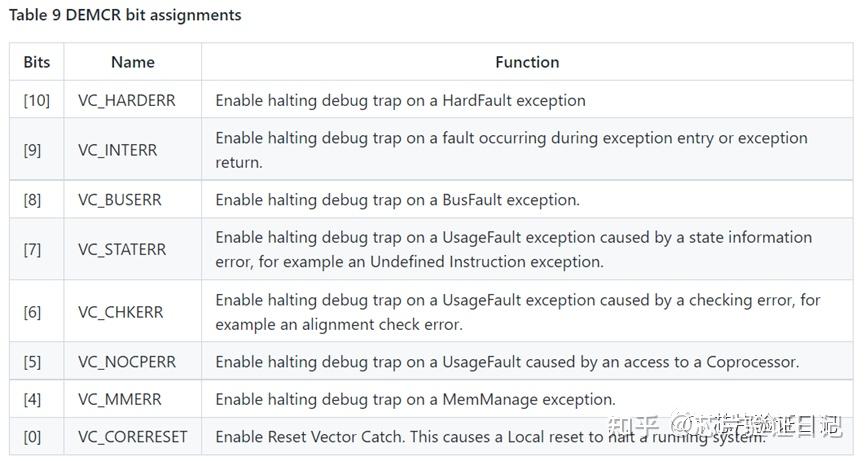Click the HardFault exception description text
The width and height of the screenshot is (865, 461).
point(400,100)
